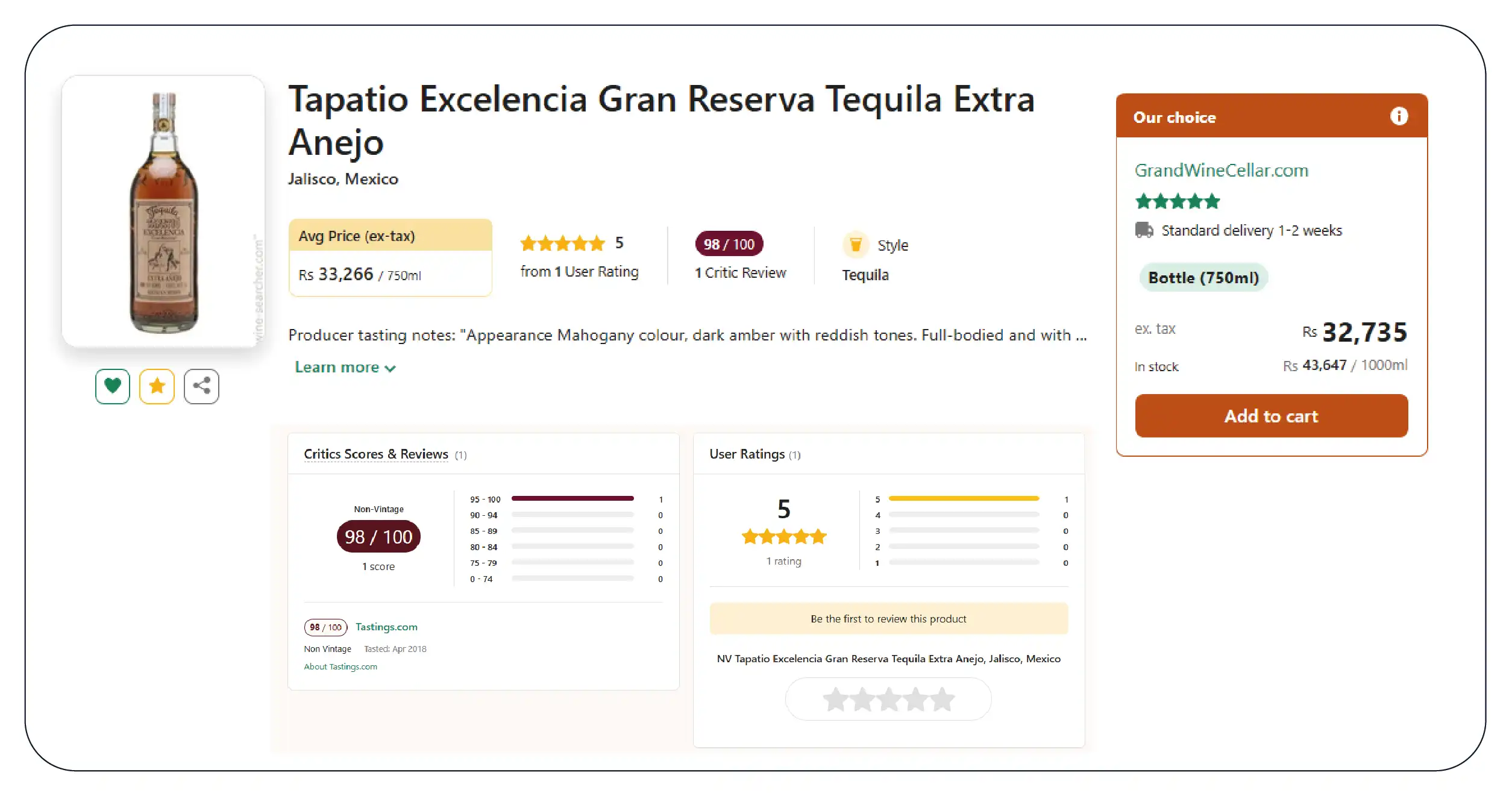
Task: Click the 98 / 100 critic score badge
Action: [x=729, y=244]
